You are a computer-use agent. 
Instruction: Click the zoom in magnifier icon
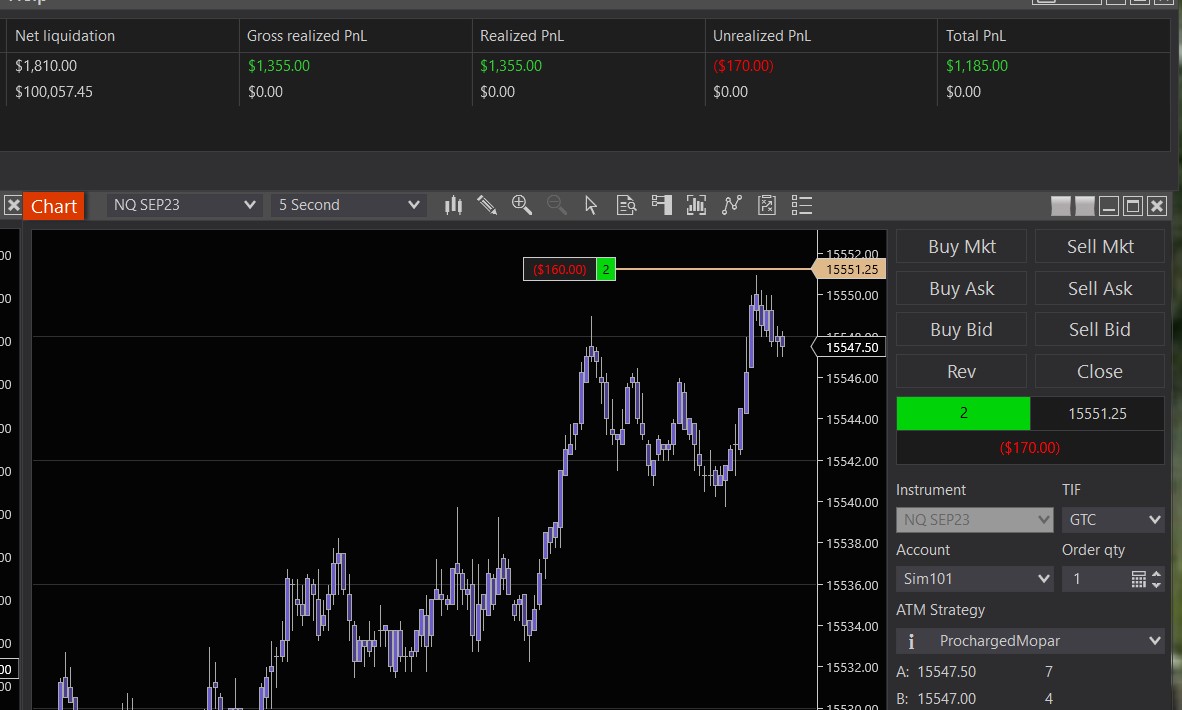[x=521, y=205]
